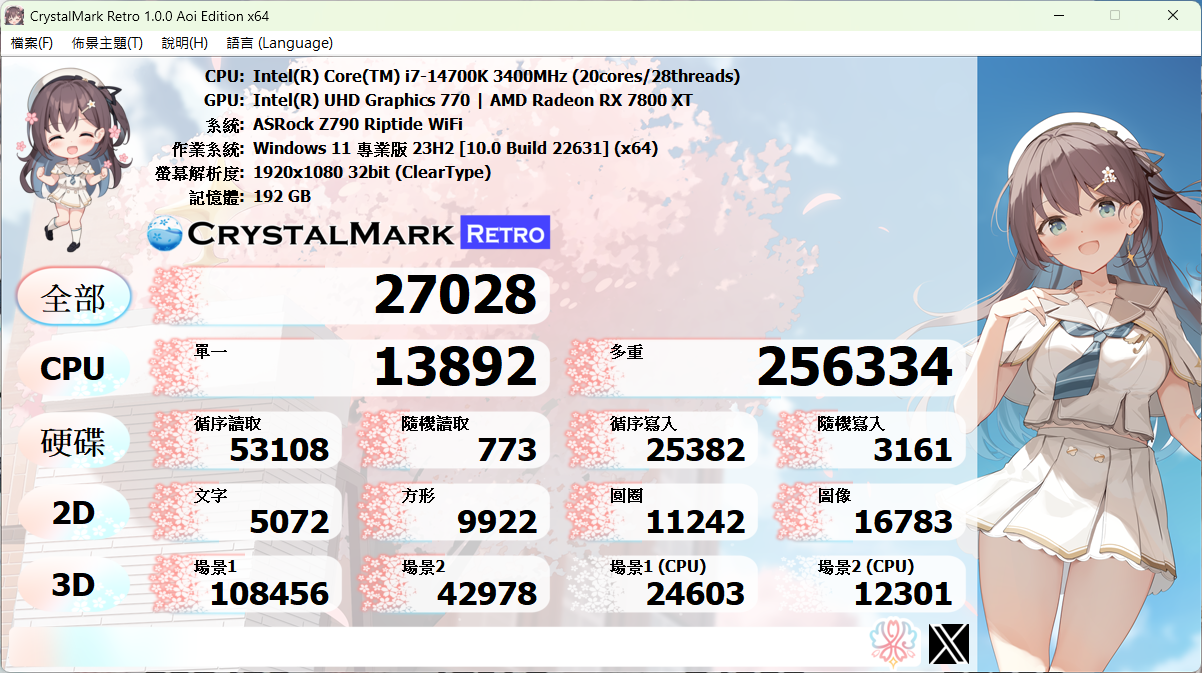The image size is (1202, 673).
Task: Minimize the CrystalMark Retro window
Action: click(x=1058, y=15)
